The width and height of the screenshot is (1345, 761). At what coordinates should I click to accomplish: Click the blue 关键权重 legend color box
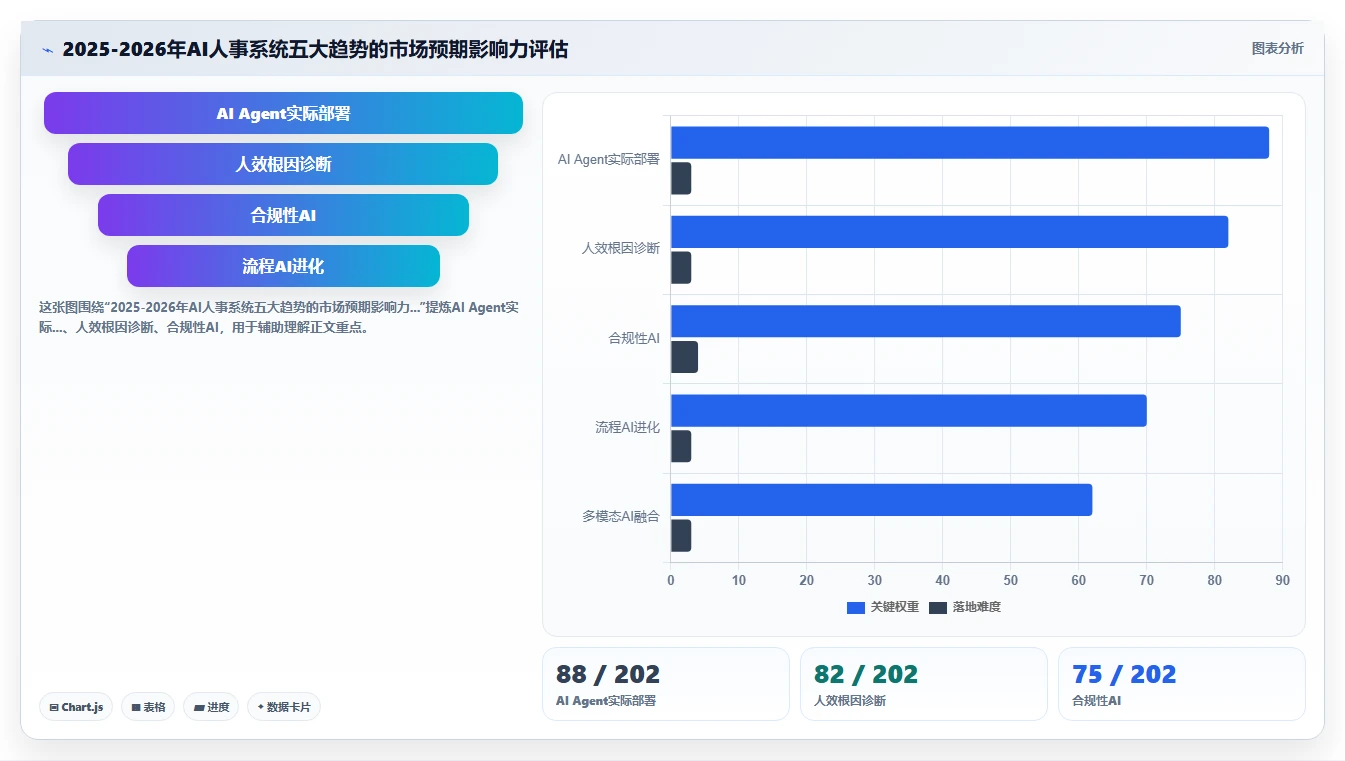click(x=856, y=607)
